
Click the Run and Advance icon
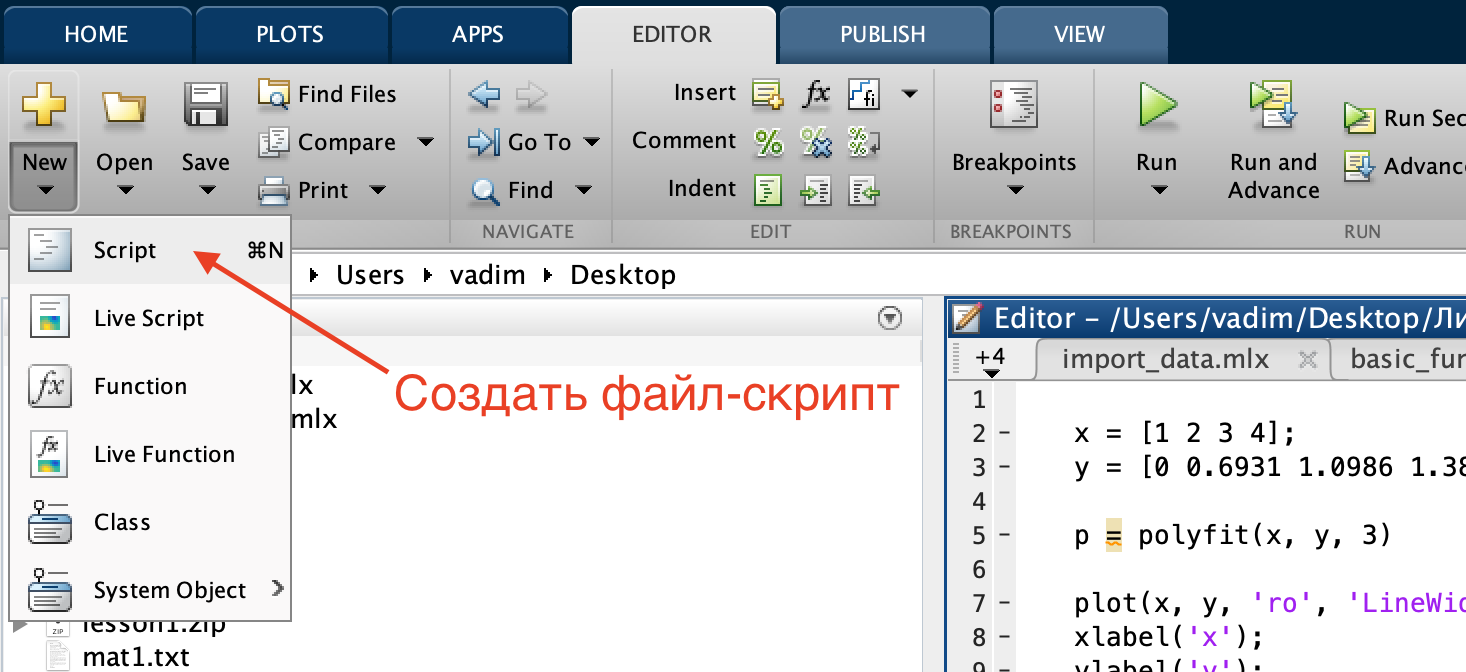[1273, 105]
